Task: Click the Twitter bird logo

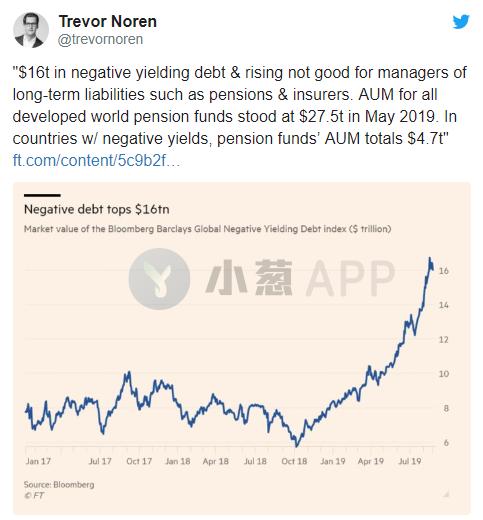Action: (461, 22)
